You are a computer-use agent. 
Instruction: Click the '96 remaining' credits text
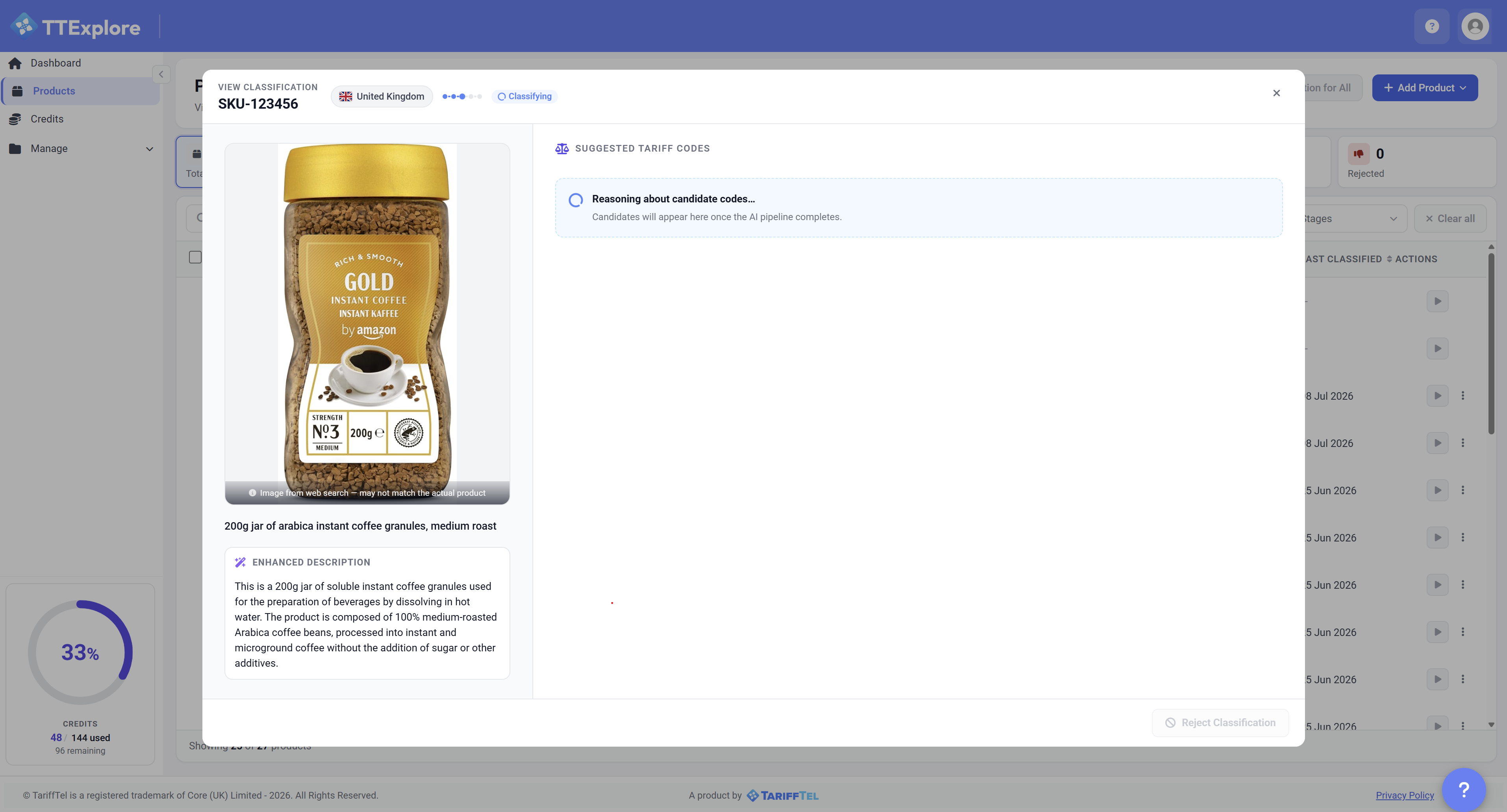coord(80,751)
